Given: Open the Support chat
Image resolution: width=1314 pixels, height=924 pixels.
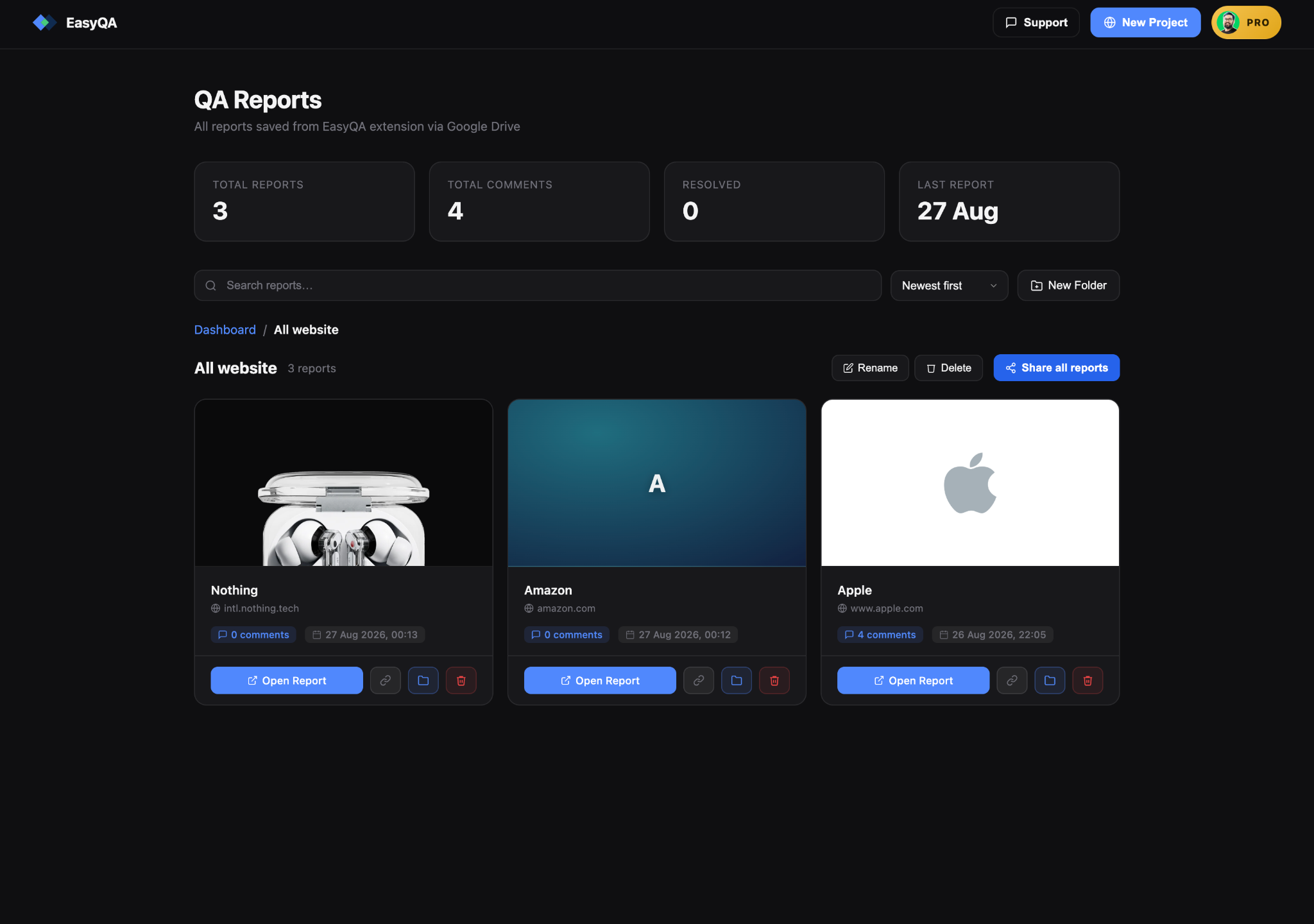Looking at the screenshot, I should (1036, 22).
